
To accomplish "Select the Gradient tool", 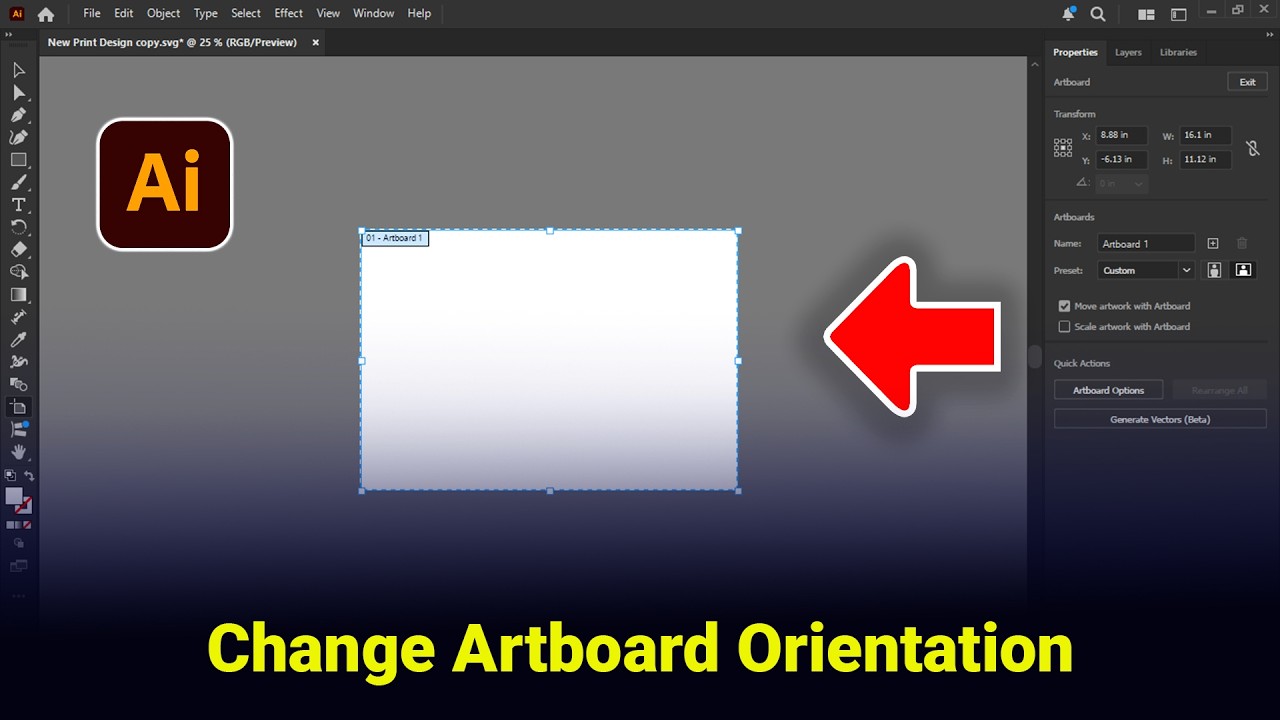I will pos(19,295).
